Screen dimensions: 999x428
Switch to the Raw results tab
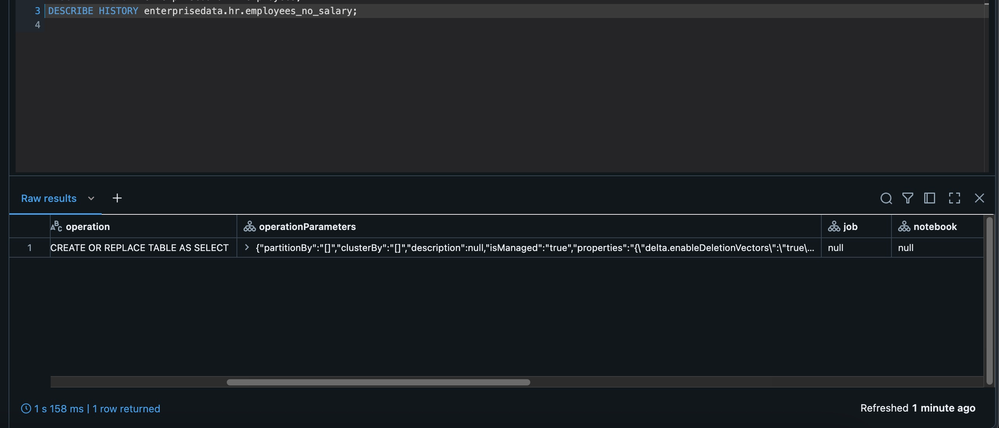click(x=49, y=199)
